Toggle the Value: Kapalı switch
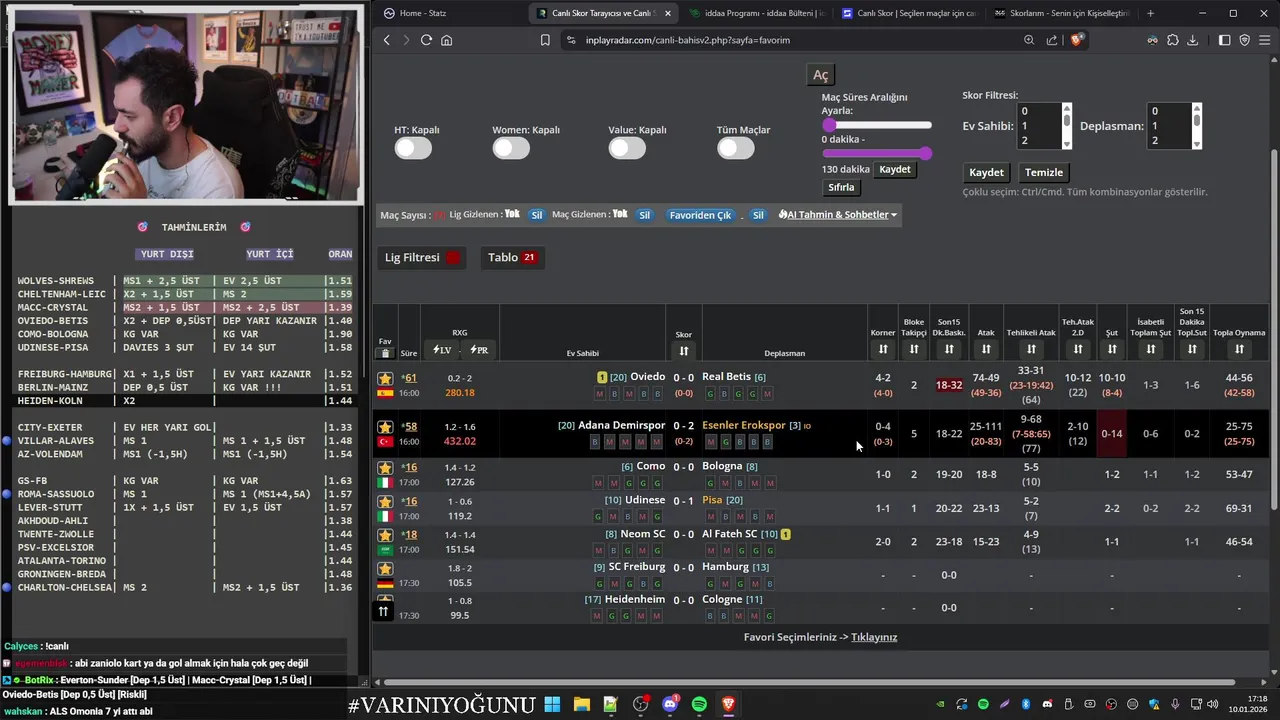 coord(627,148)
